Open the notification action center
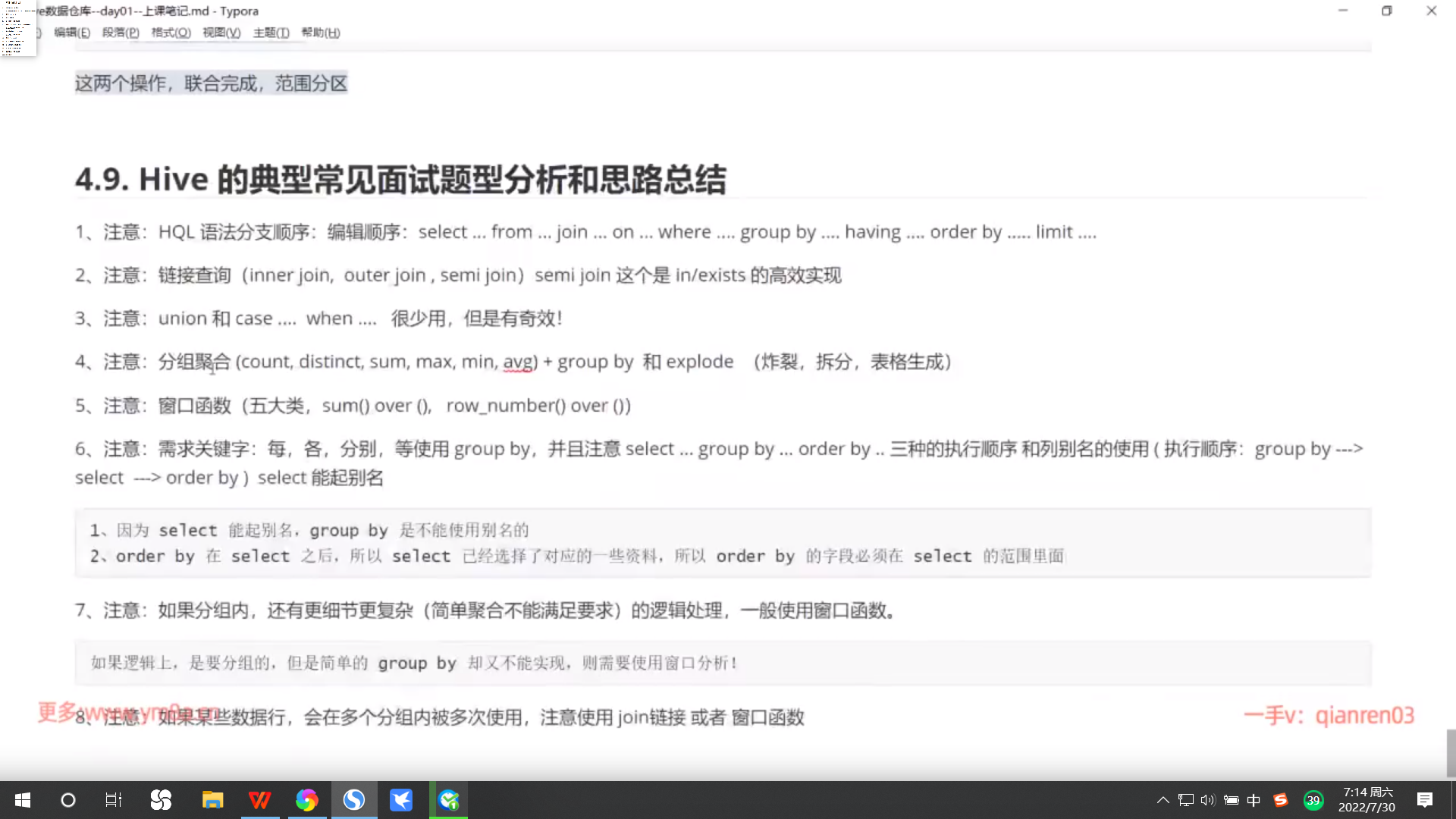This screenshot has height=819, width=1456. tap(1425, 800)
